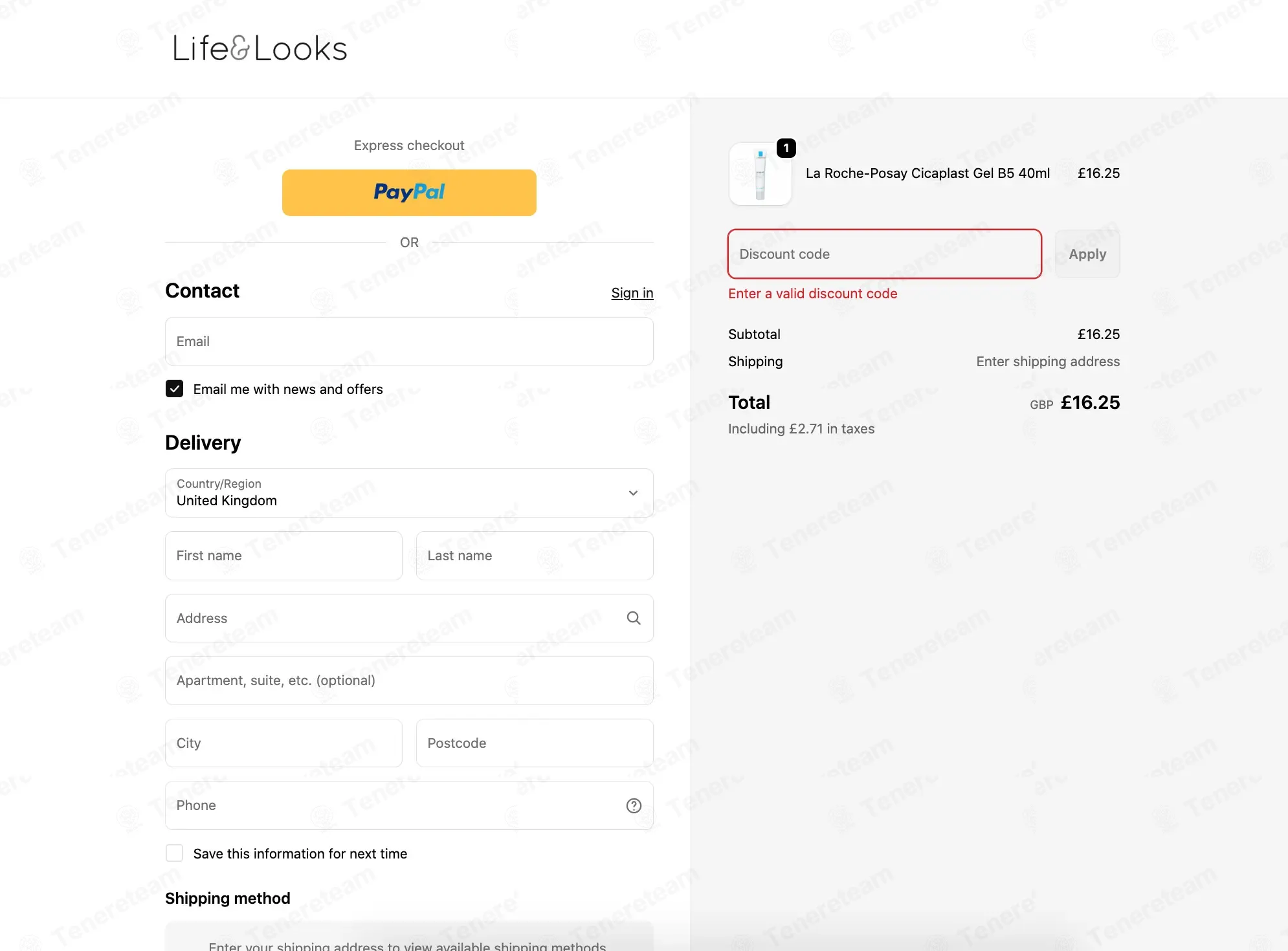Tick Save this information for next time

174,853
